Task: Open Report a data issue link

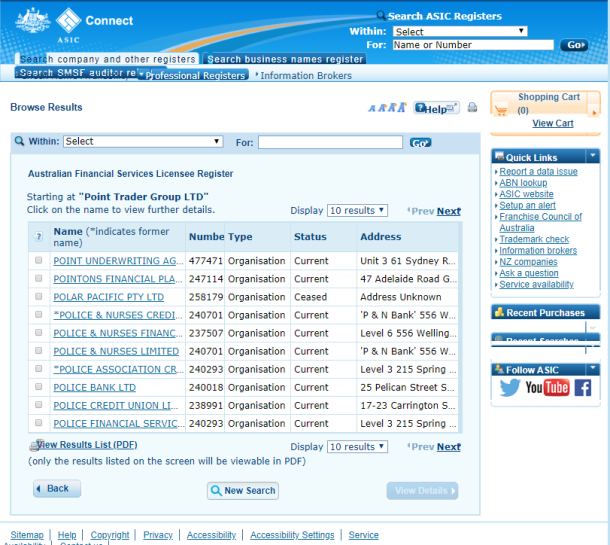Action: [x=538, y=172]
